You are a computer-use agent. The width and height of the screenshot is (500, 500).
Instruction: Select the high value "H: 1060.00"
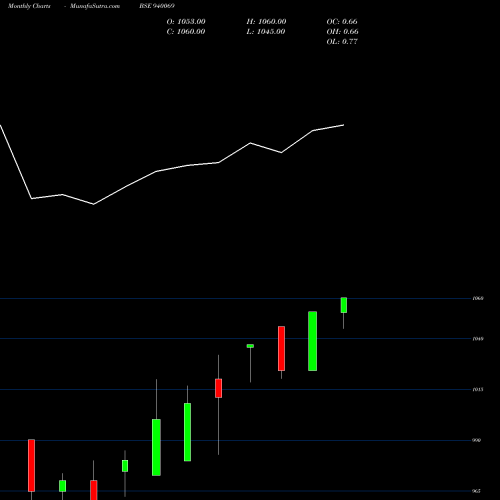pyautogui.click(x=266, y=22)
